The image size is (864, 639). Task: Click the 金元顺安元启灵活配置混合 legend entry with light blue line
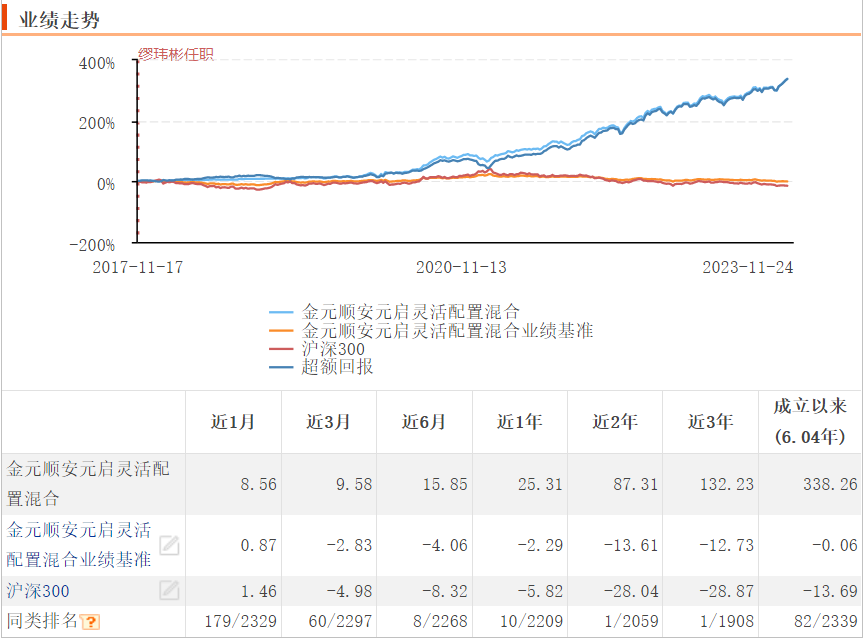pos(395,312)
